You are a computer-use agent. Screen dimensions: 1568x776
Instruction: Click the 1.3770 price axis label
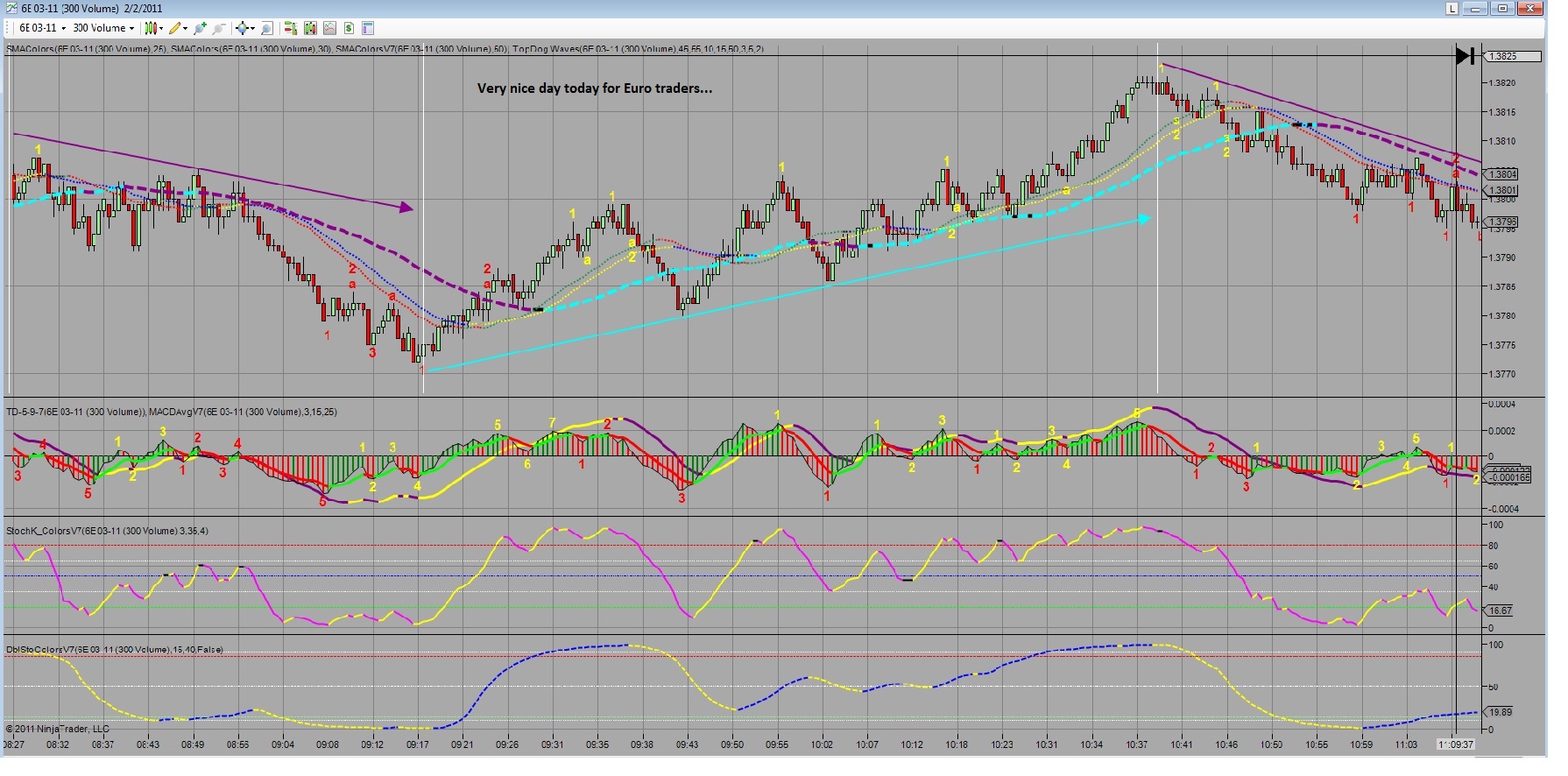(x=1501, y=374)
